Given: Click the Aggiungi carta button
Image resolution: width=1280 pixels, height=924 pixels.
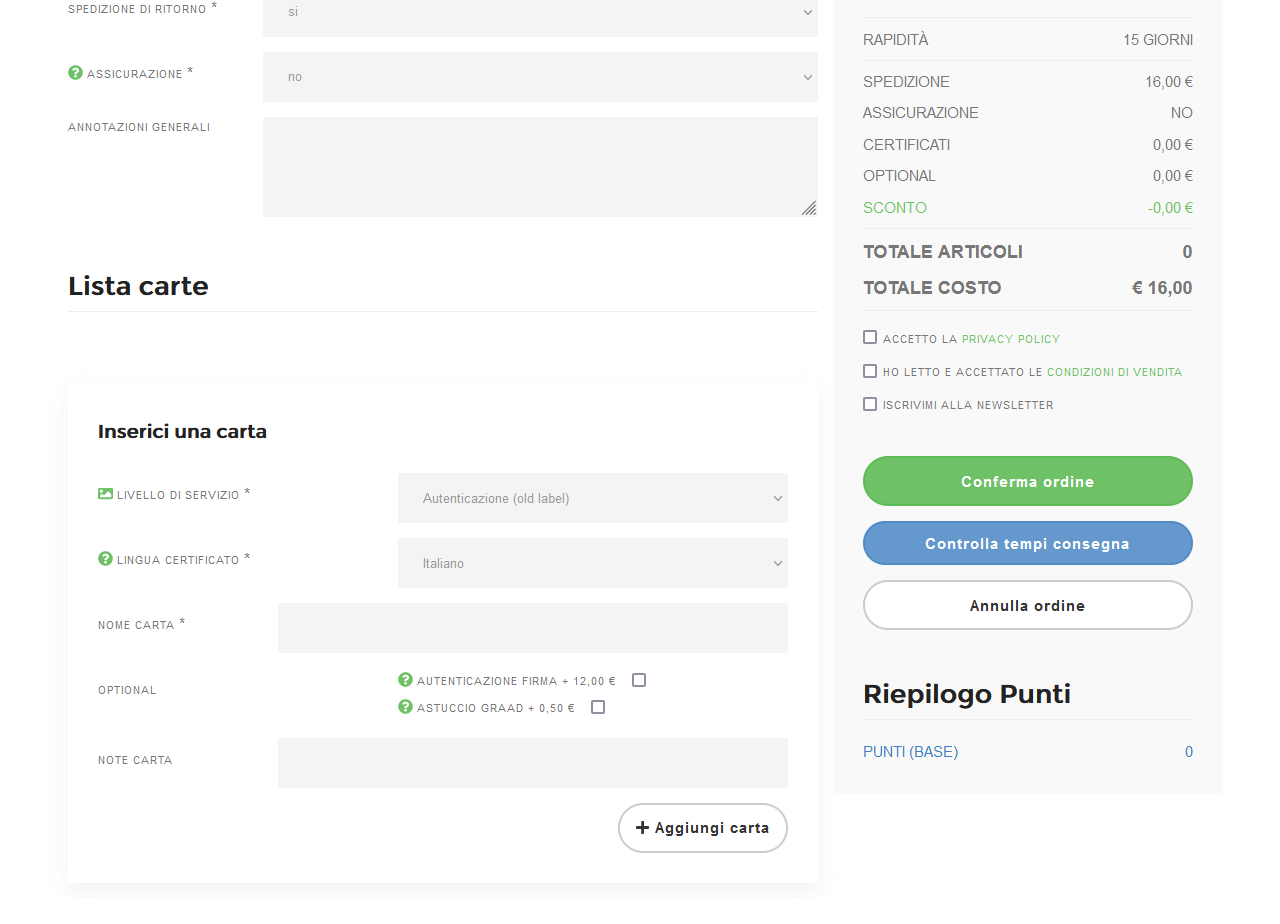Looking at the screenshot, I should (x=703, y=828).
